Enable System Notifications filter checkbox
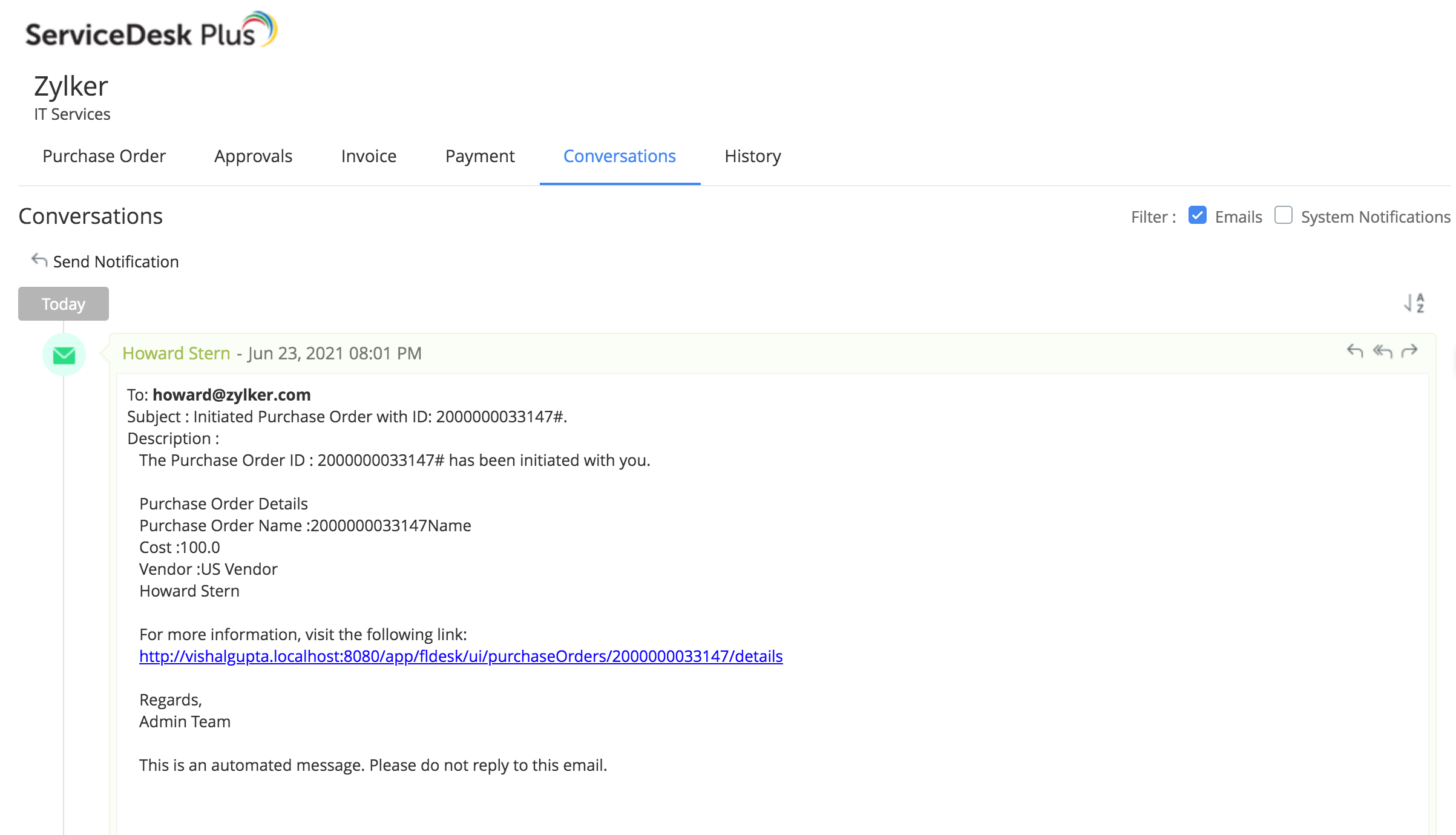Image resolution: width=1456 pixels, height=835 pixels. 1283,215
